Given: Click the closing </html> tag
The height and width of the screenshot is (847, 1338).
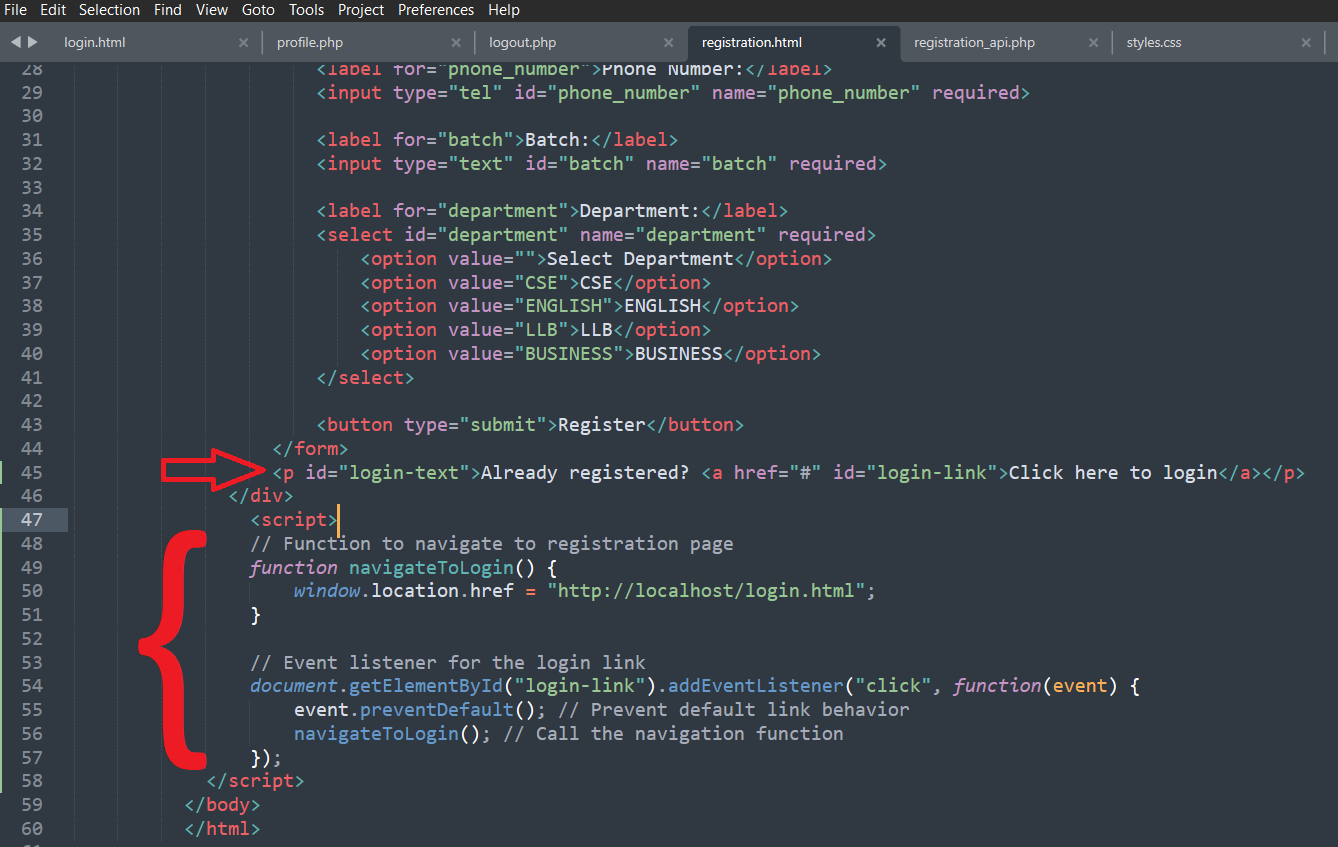Looking at the screenshot, I should click(222, 829).
